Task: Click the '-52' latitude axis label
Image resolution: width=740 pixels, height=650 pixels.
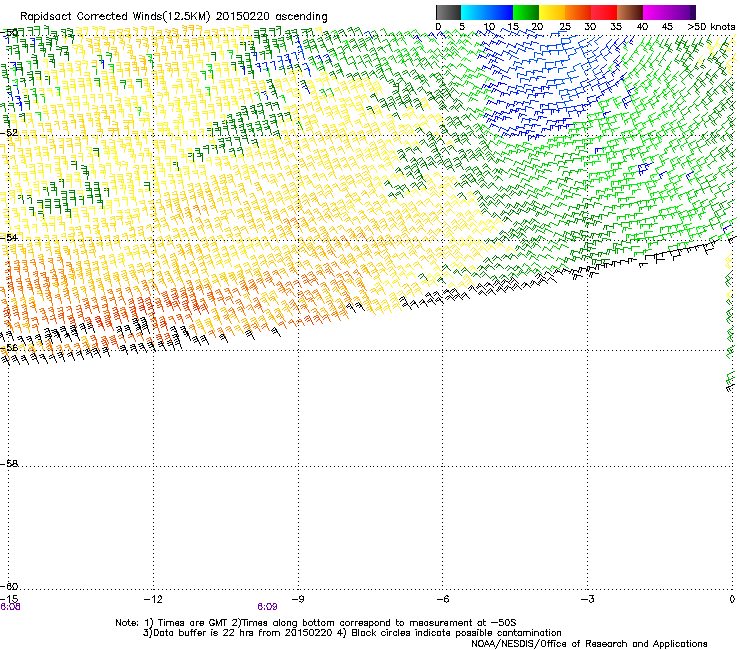Action: tap(9, 133)
